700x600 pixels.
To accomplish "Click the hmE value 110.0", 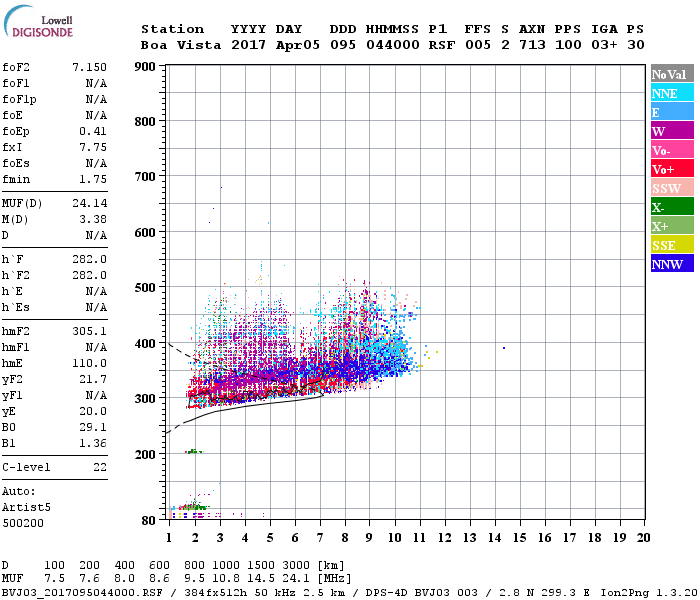I will 89,363.
